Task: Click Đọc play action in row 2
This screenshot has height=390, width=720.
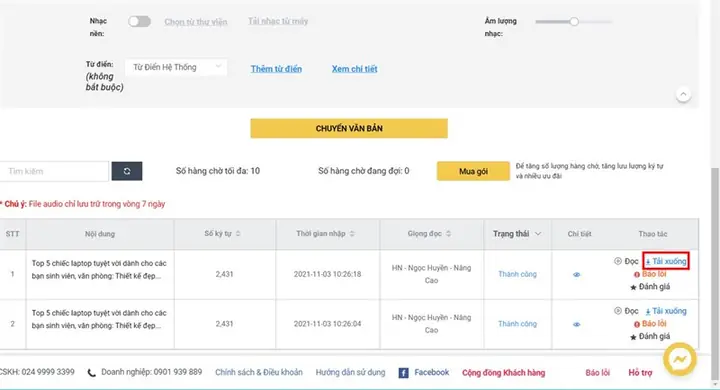Action: pos(626,311)
